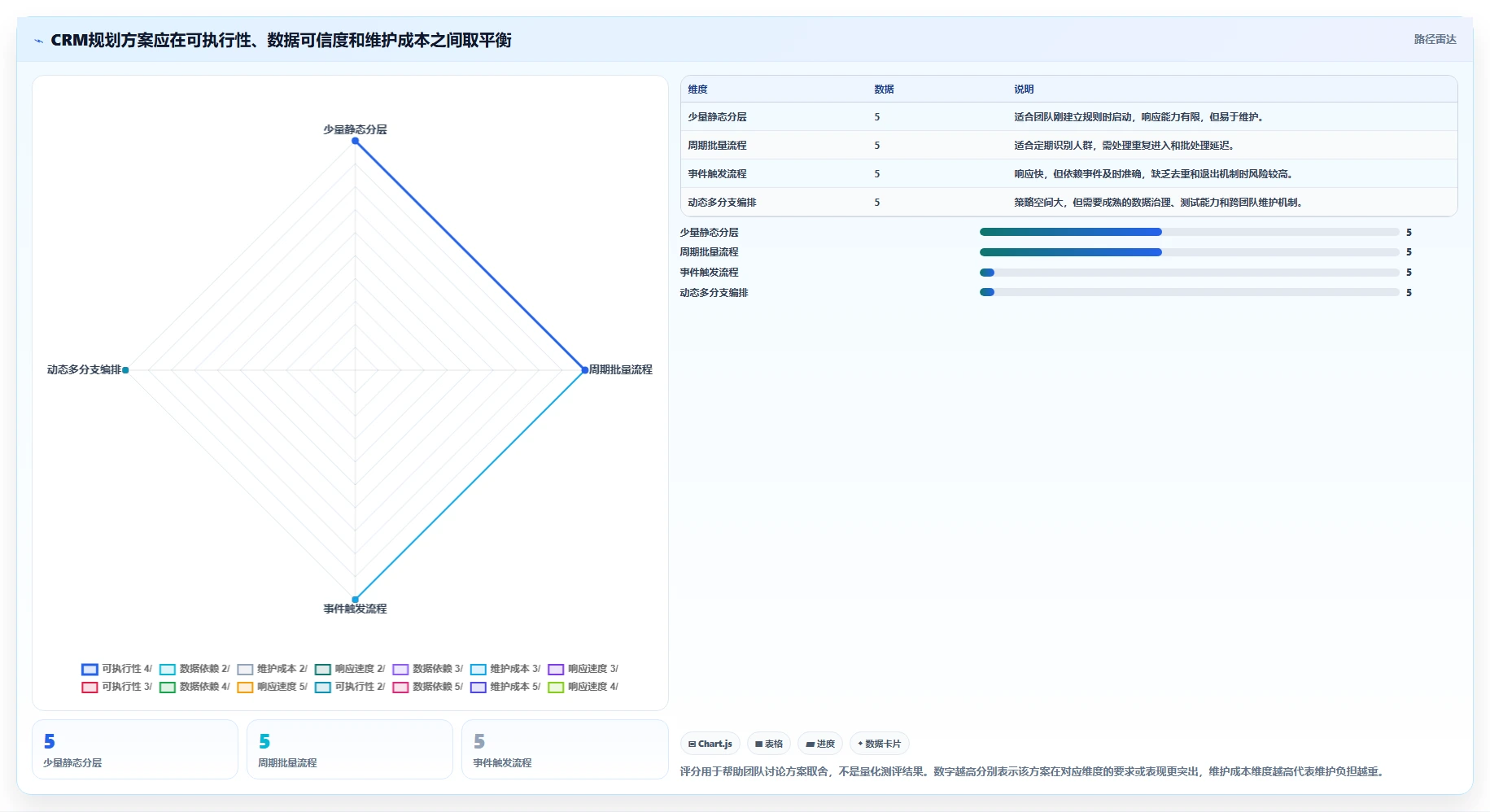Toggle the 数据依赖 2/ legend entry

tap(194, 669)
